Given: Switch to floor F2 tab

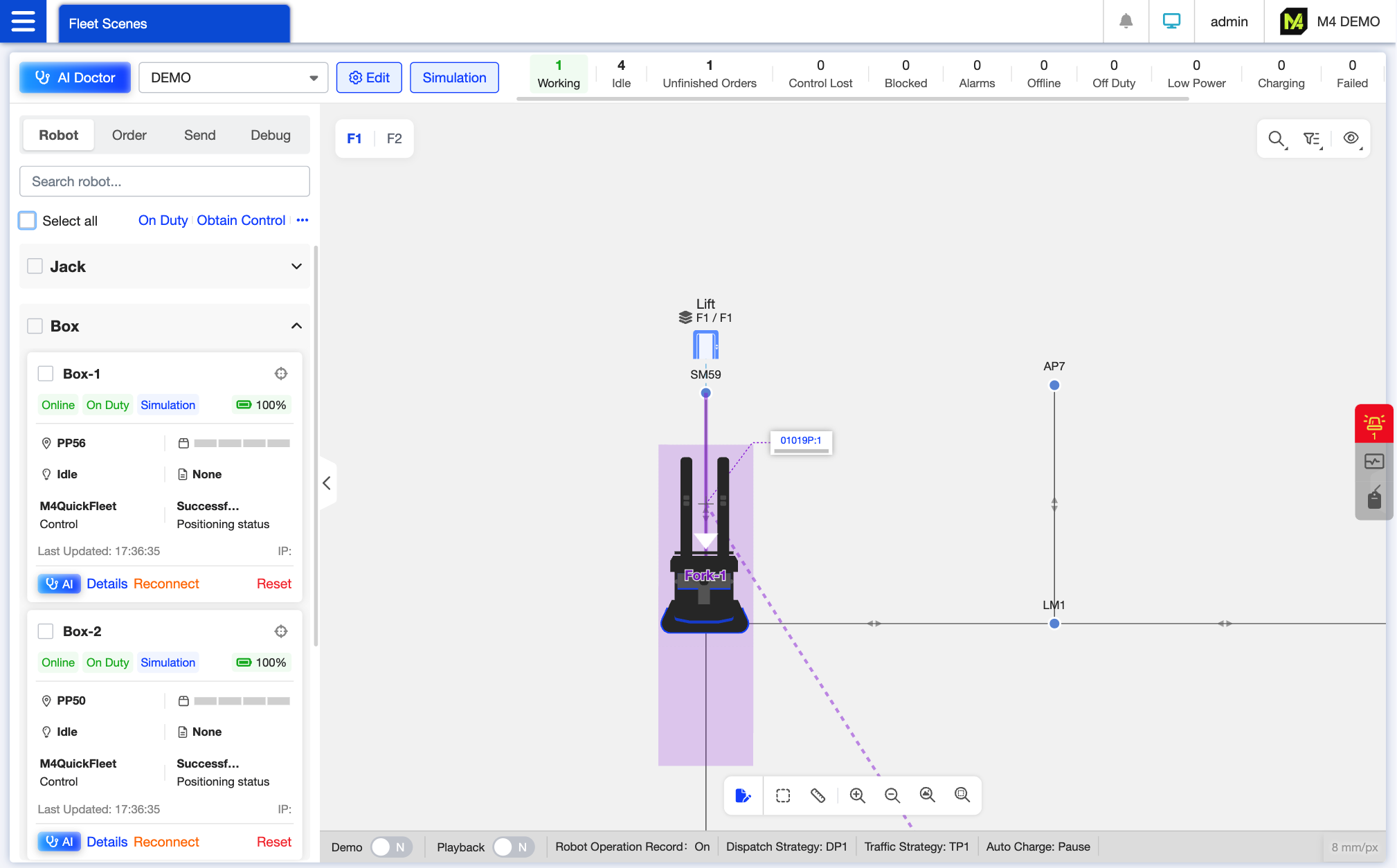Looking at the screenshot, I should coord(394,138).
